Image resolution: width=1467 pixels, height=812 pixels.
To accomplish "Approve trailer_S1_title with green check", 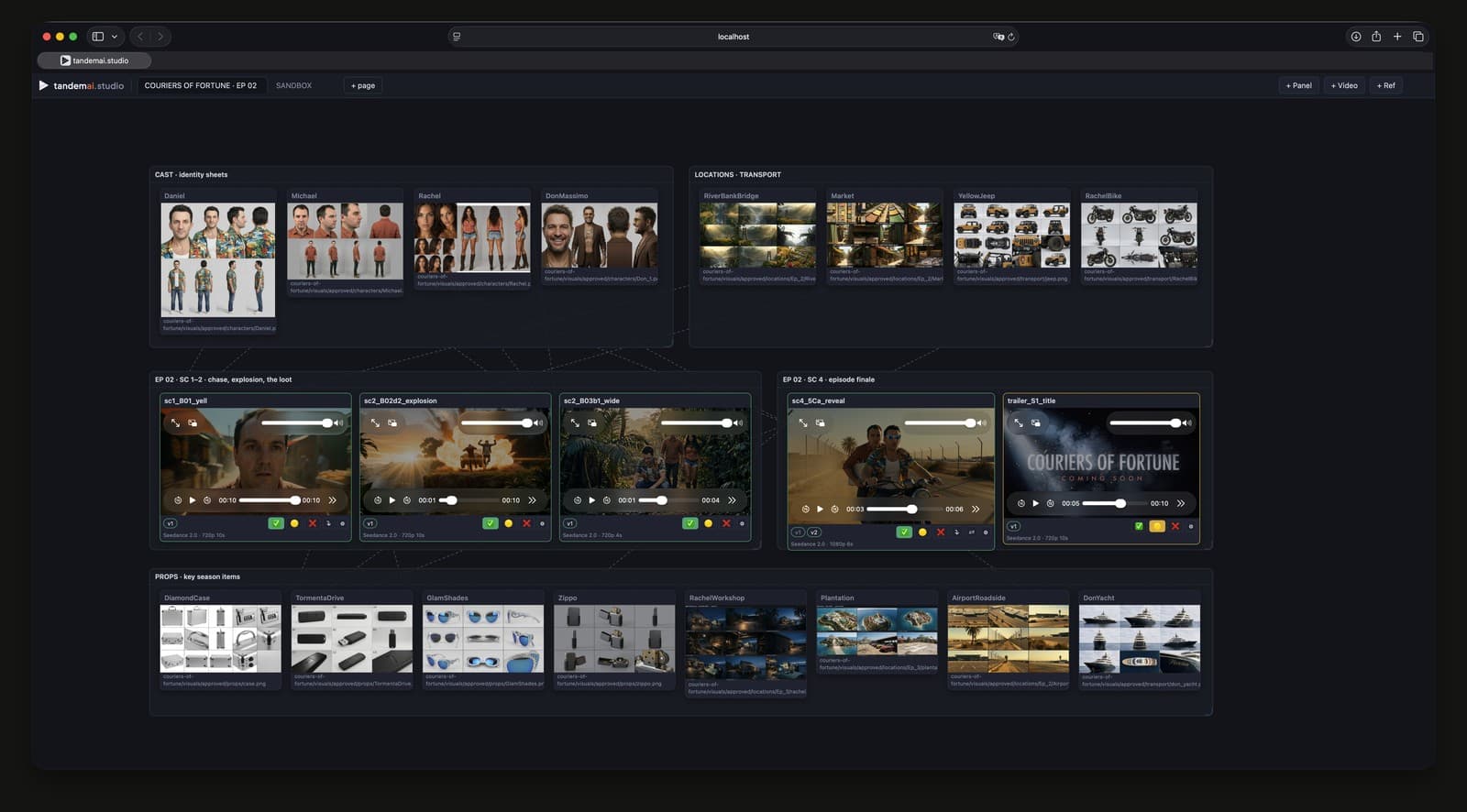I will point(1139,526).
